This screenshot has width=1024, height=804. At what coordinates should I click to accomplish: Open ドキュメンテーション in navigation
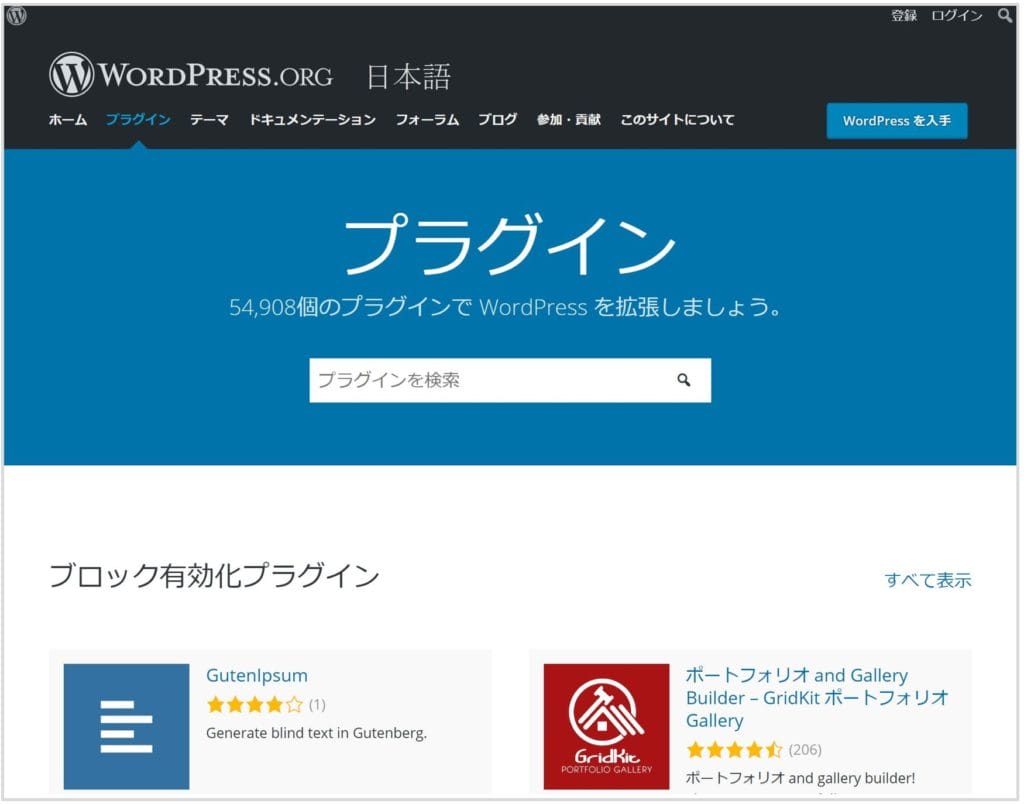[x=312, y=120]
